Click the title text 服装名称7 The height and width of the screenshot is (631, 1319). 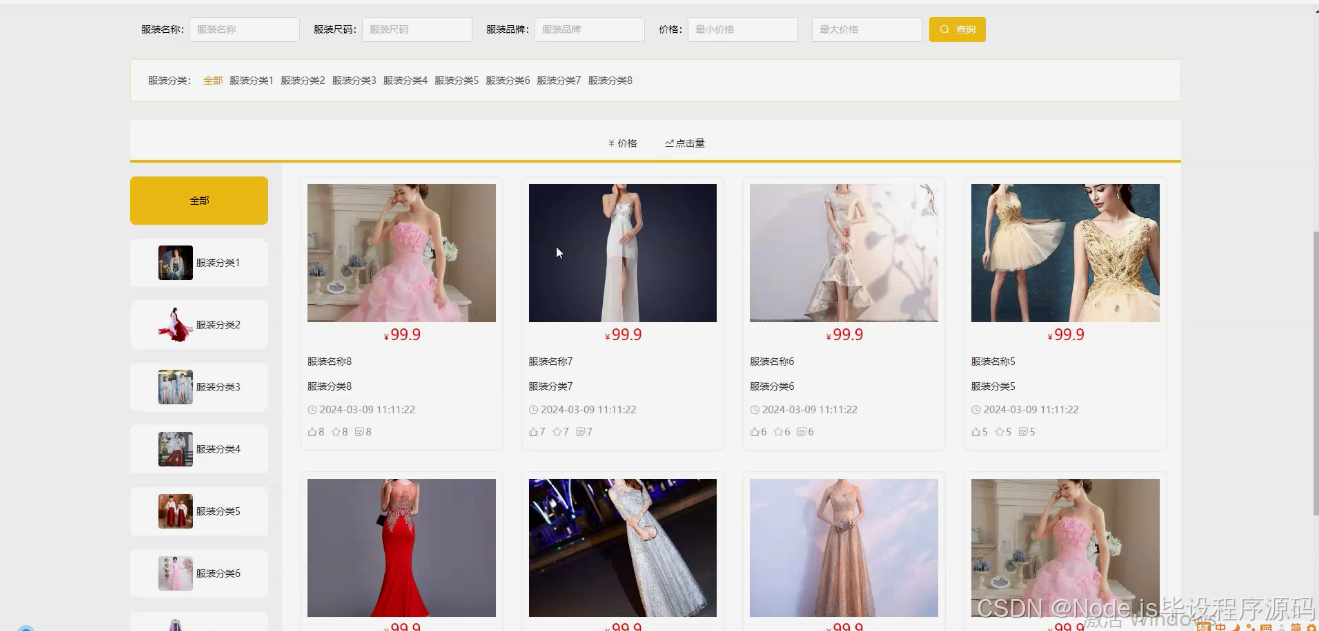(551, 362)
